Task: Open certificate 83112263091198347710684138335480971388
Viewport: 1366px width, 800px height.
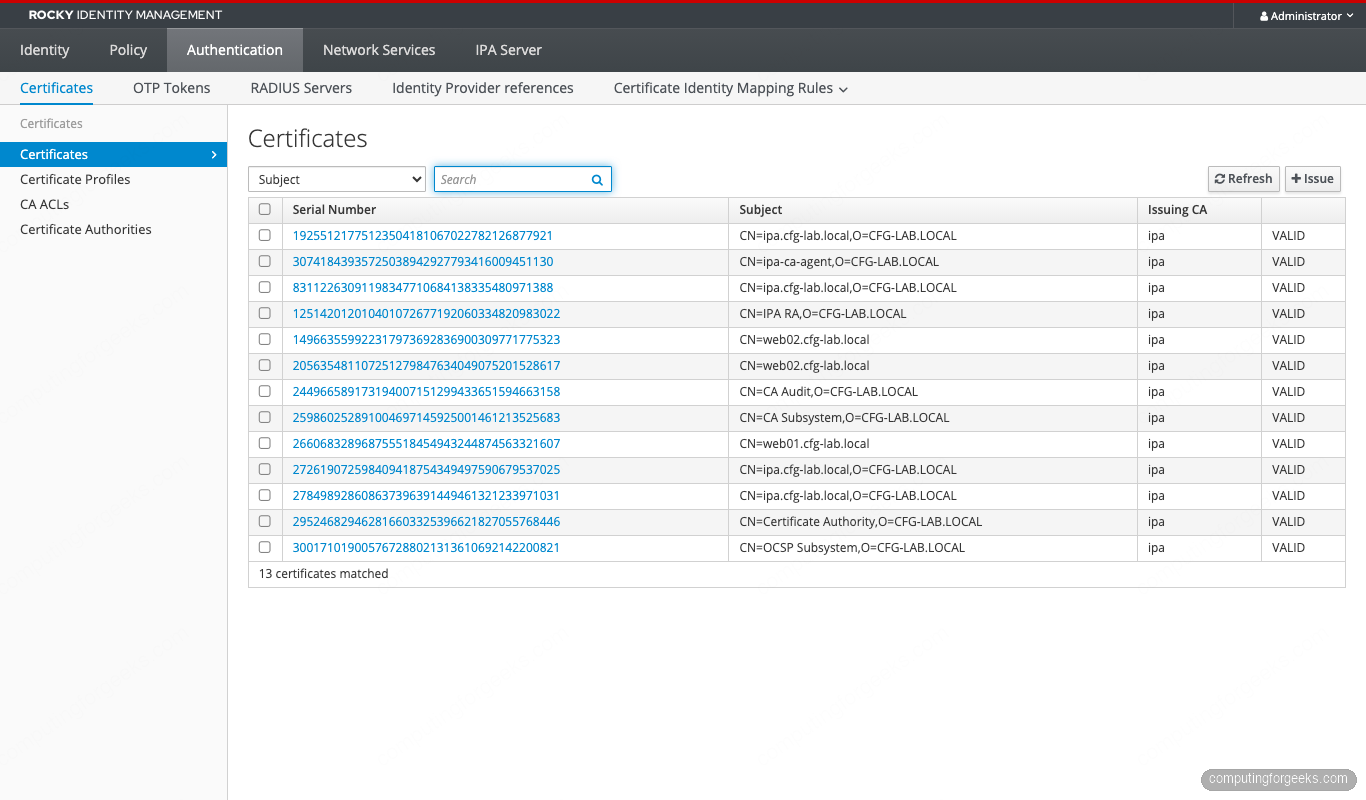Action: [423, 288]
